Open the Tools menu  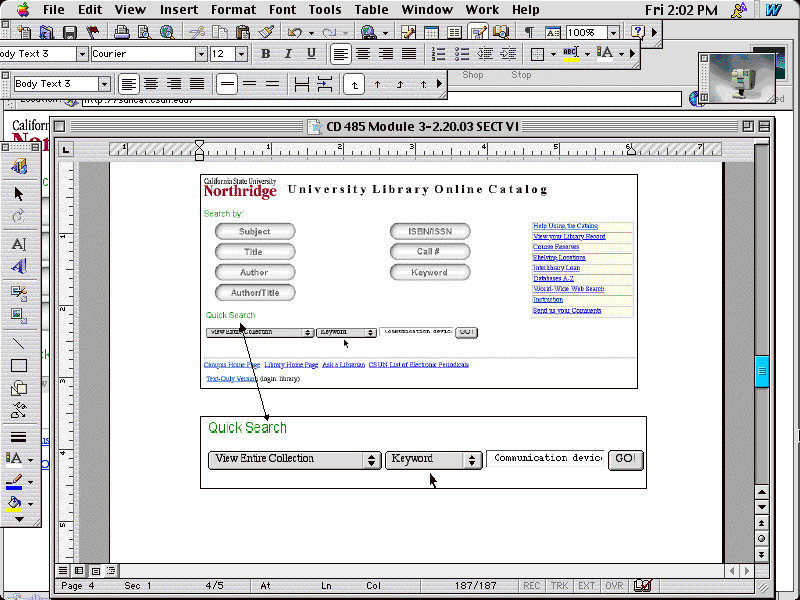point(324,10)
